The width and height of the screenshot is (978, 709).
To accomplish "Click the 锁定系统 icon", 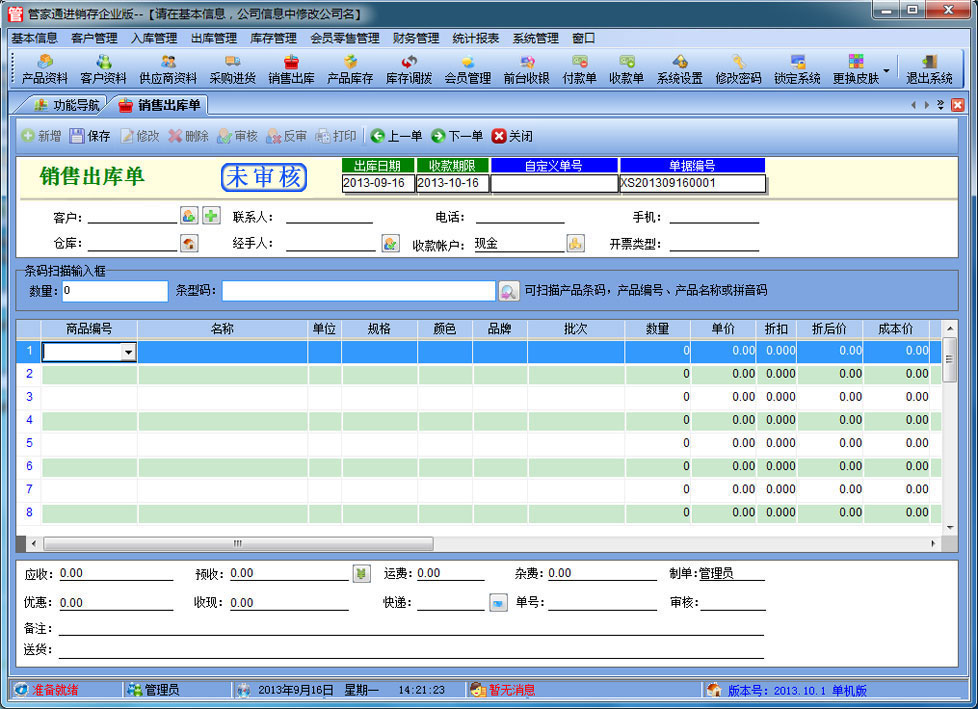I will (797, 69).
